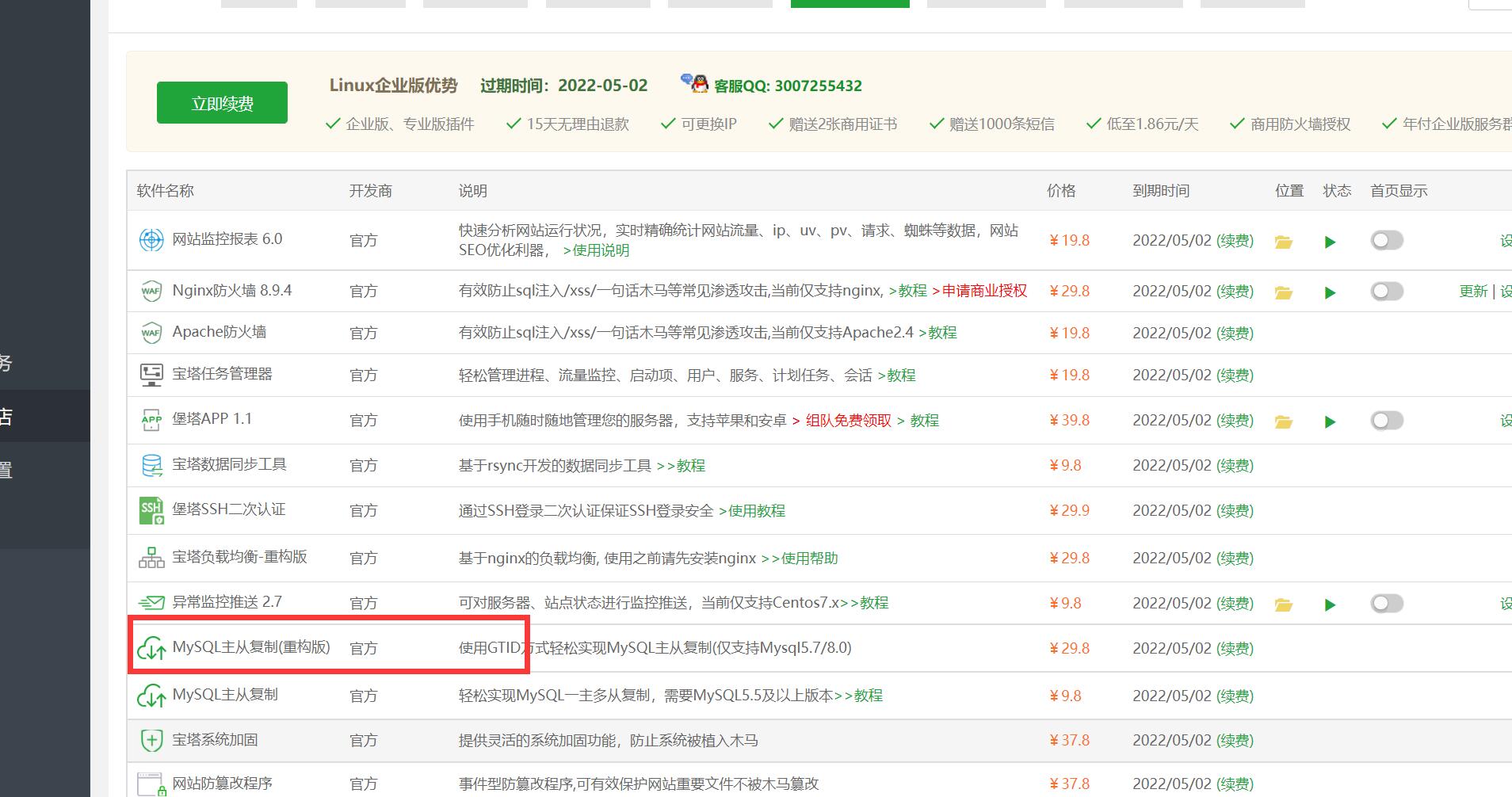The width and height of the screenshot is (1512, 797).
Task: Click the 异常监控推送 2.7 mail icon
Action: click(151, 603)
